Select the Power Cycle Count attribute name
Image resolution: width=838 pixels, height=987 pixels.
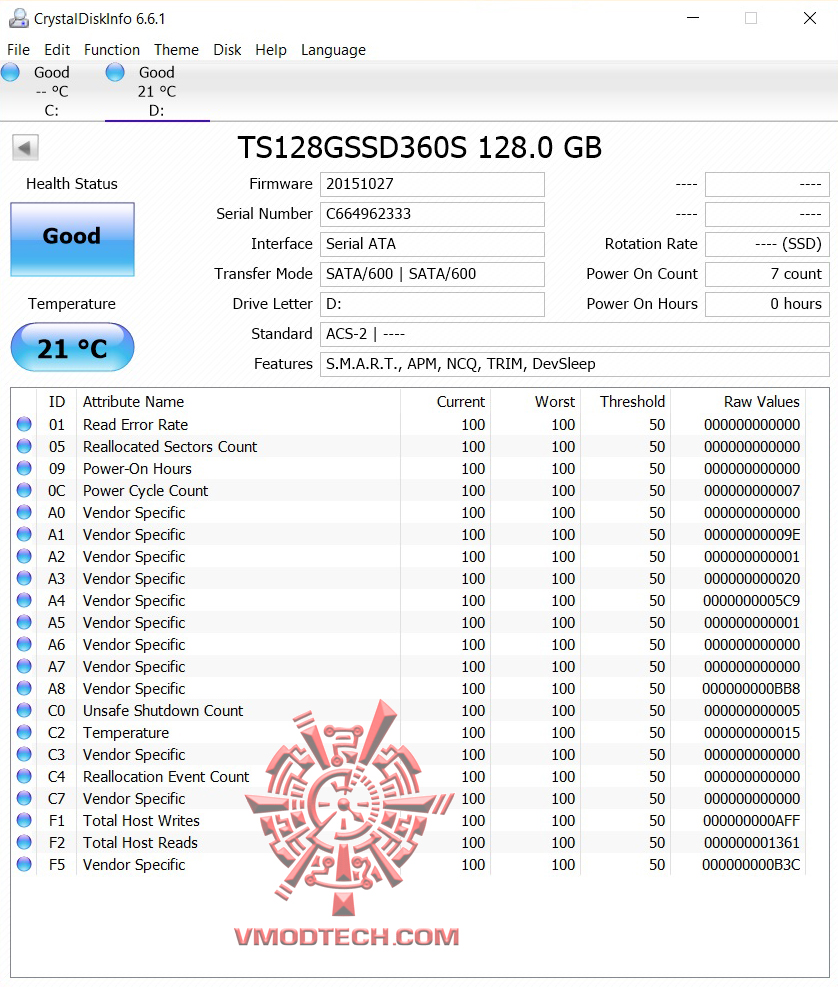pyautogui.click(x=145, y=491)
